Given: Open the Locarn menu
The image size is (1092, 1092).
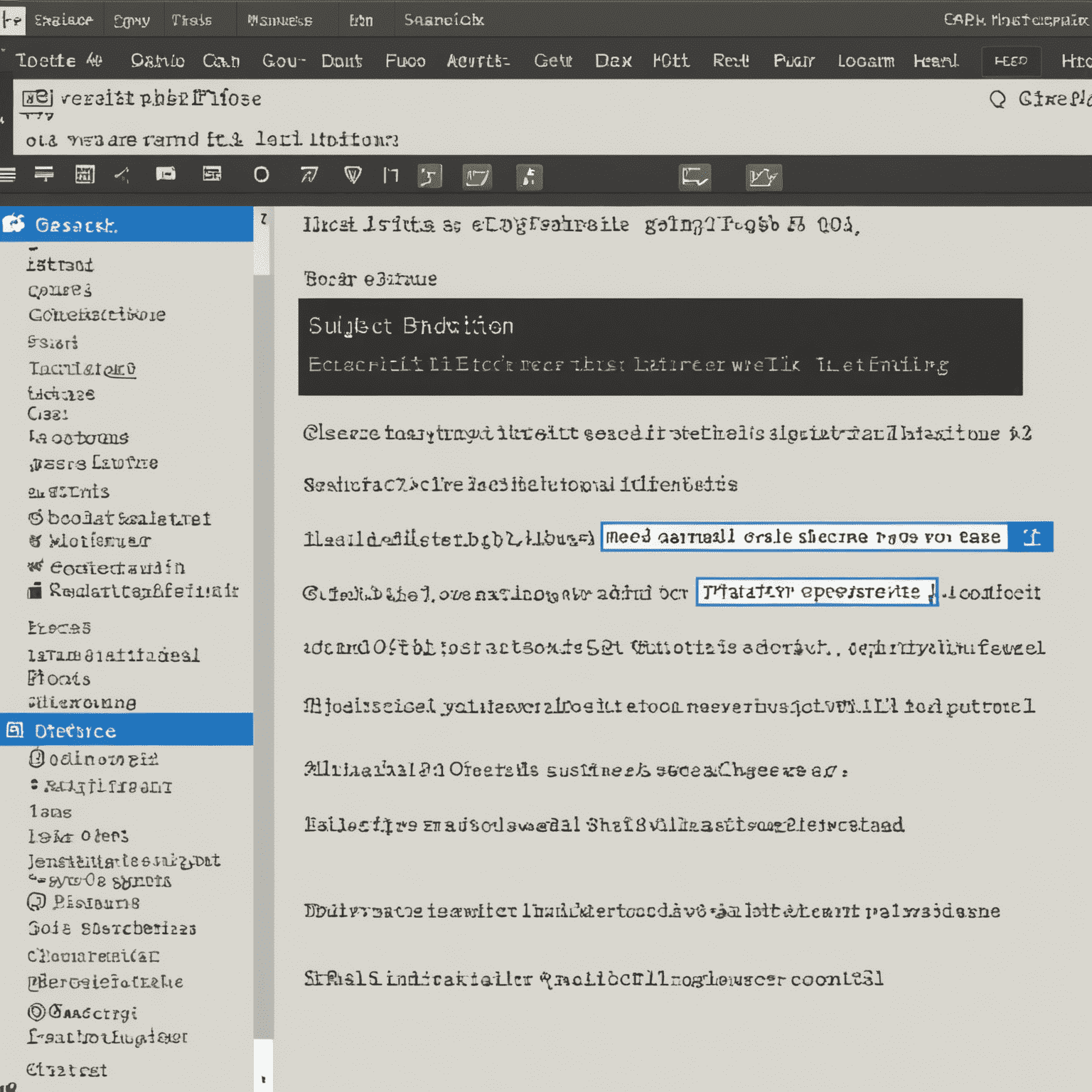Looking at the screenshot, I should point(866,61).
